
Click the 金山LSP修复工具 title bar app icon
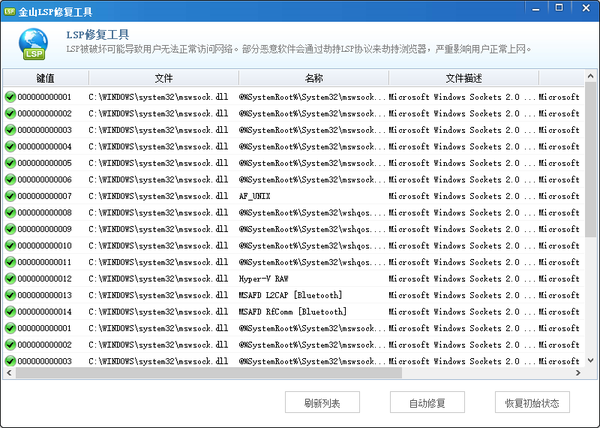pos(10,9)
